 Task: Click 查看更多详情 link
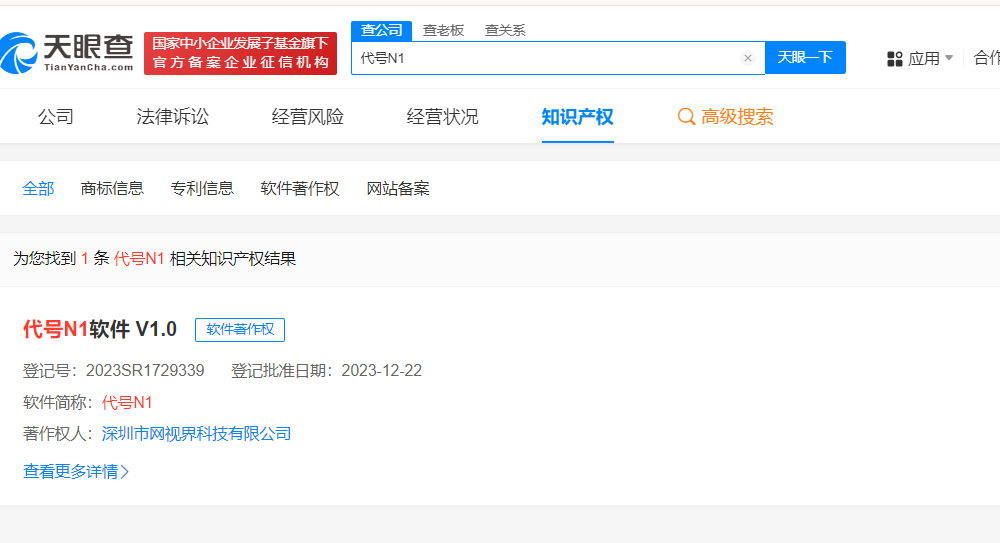(76, 472)
